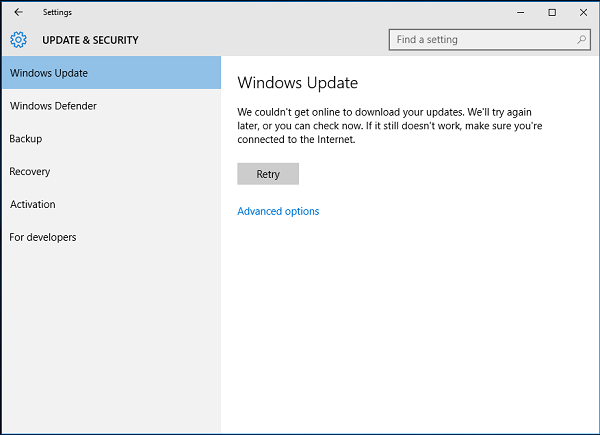Click the Retry button
Screen dimensions: 600x435
pos(268,174)
